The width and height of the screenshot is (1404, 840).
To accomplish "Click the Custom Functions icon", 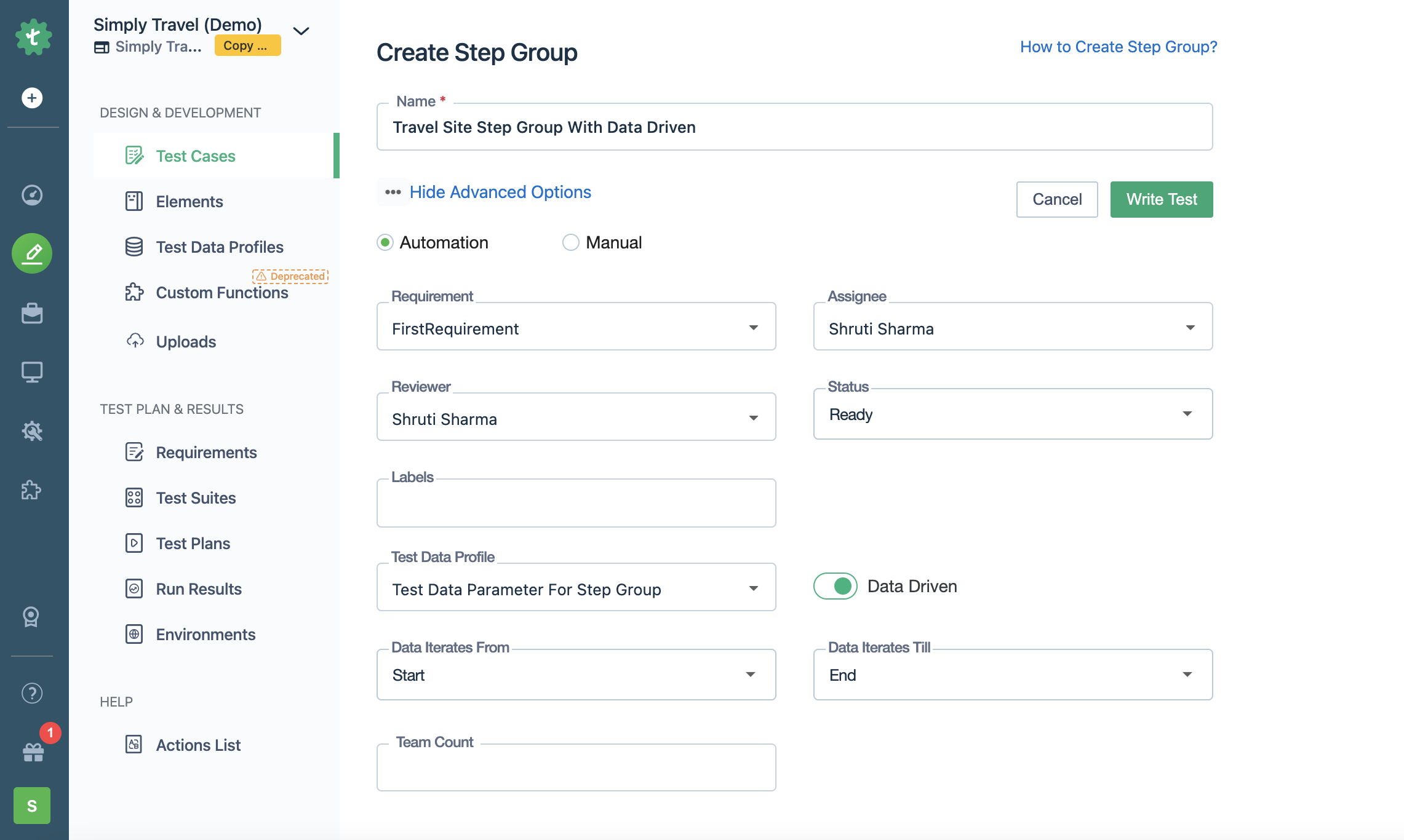I will tap(133, 292).
